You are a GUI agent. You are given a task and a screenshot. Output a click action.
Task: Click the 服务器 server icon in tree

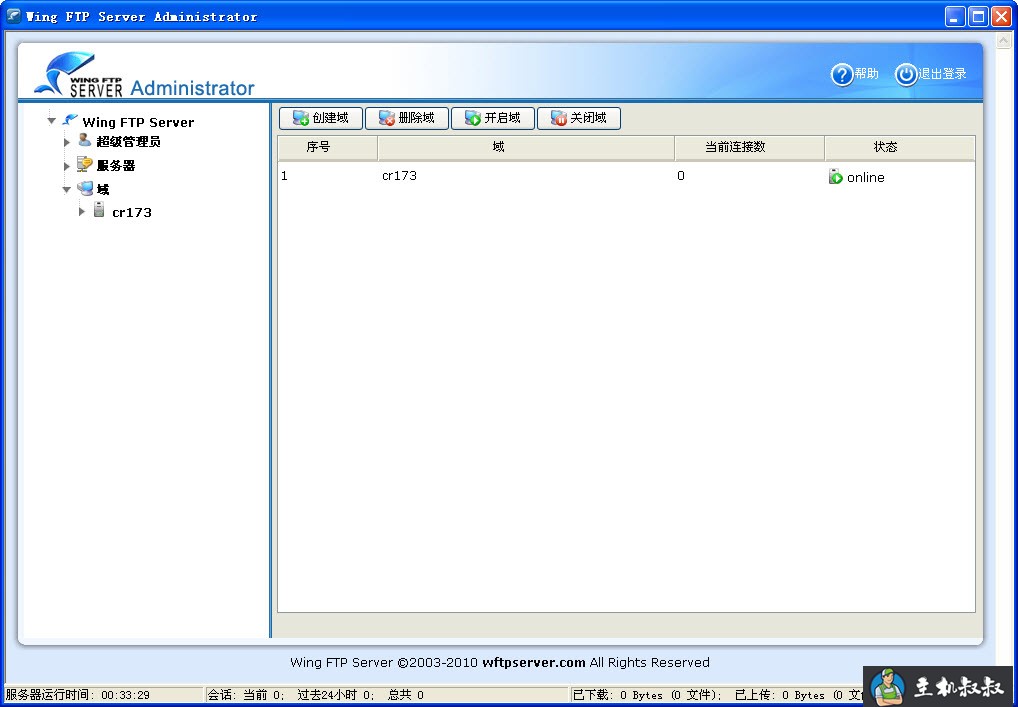(84, 164)
